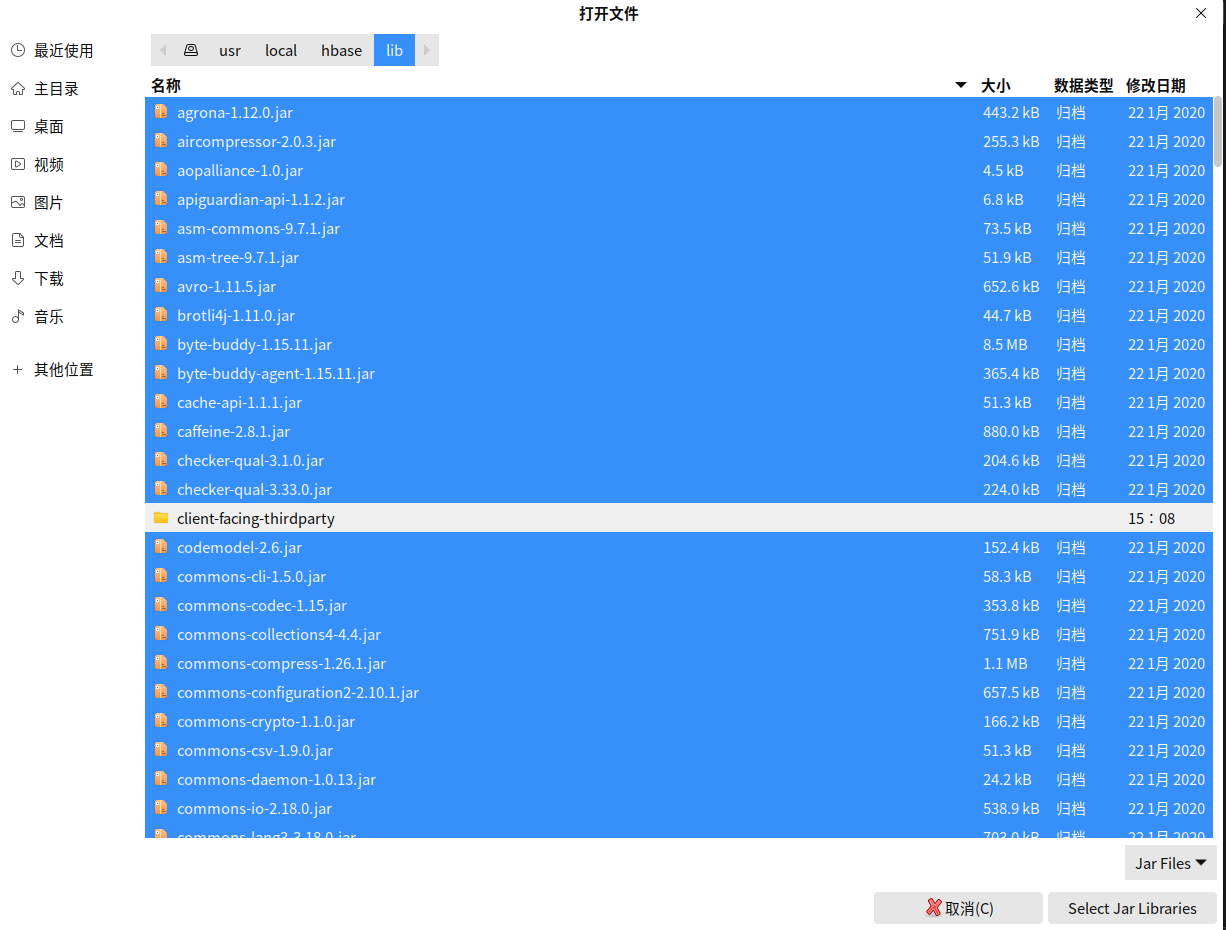Click the plus icon for Other Locations
The height and width of the screenshot is (930, 1226).
(17, 369)
